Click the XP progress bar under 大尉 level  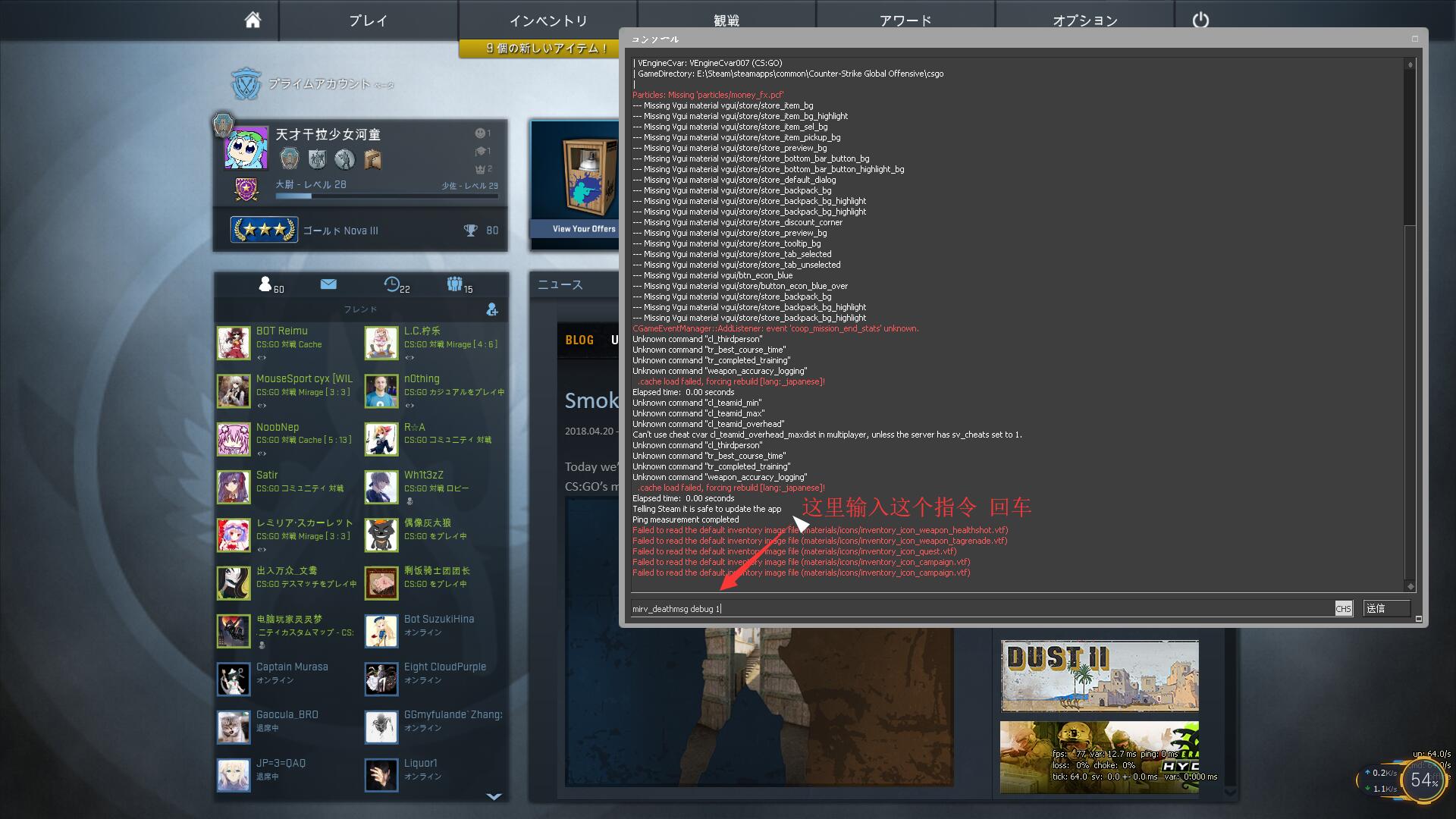387,196
